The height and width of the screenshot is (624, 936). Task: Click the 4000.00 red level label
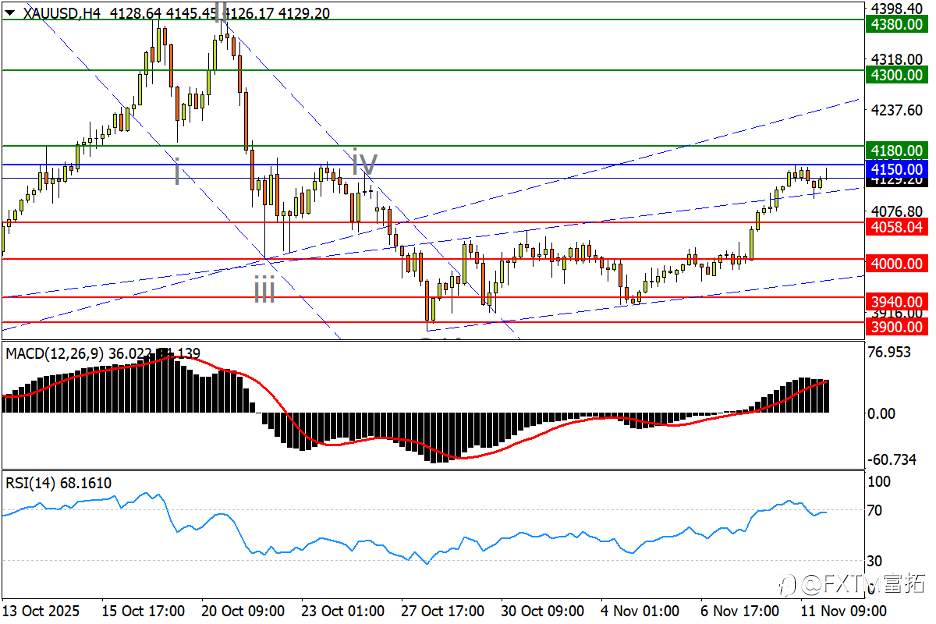897,263
